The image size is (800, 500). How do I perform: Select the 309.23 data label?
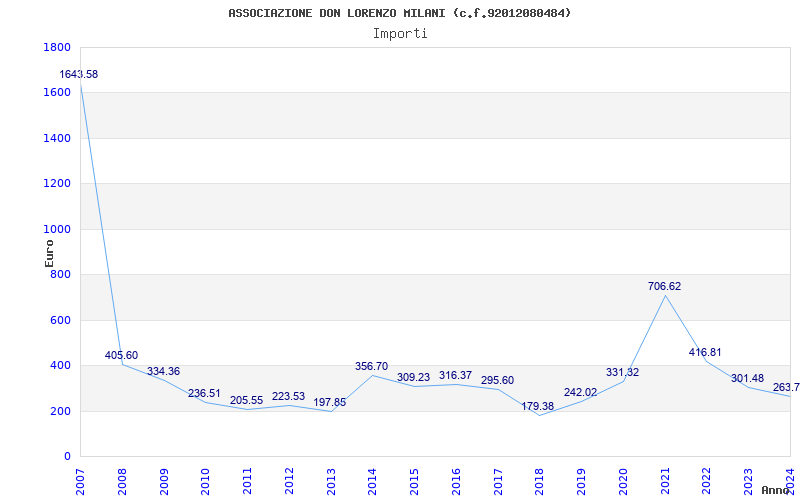[414, 377]
